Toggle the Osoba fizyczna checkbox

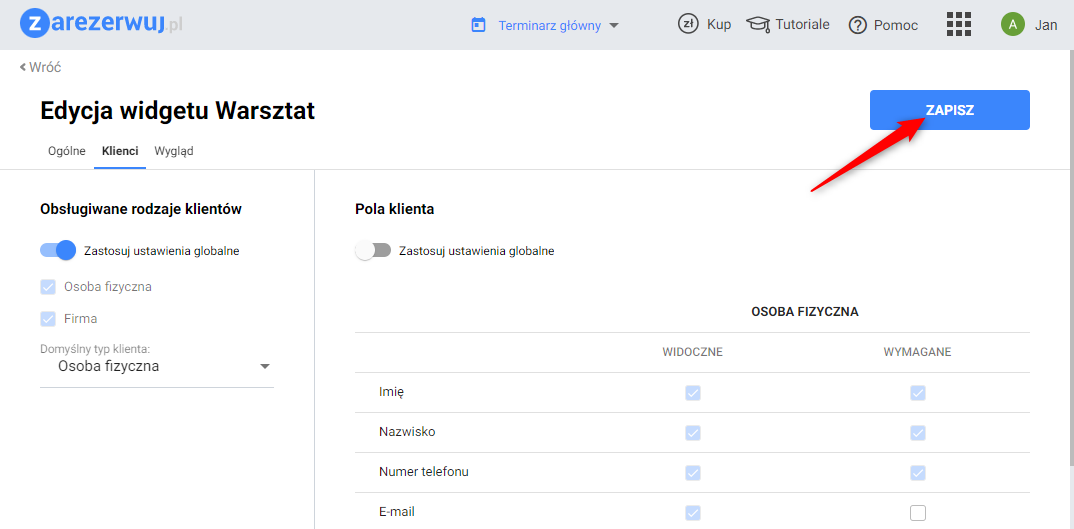pyautogui.click(x=48, y=287)
